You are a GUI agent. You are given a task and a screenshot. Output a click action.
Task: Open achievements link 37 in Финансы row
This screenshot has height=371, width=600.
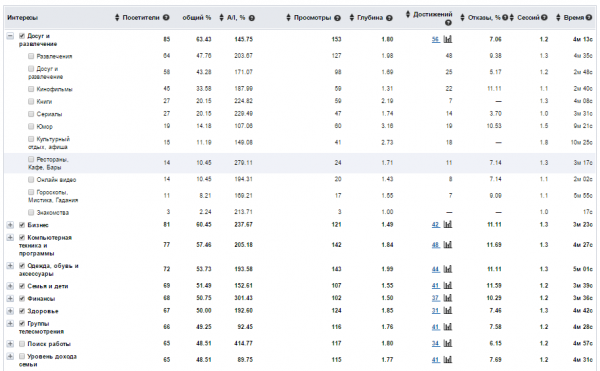[x=435, y=298]
